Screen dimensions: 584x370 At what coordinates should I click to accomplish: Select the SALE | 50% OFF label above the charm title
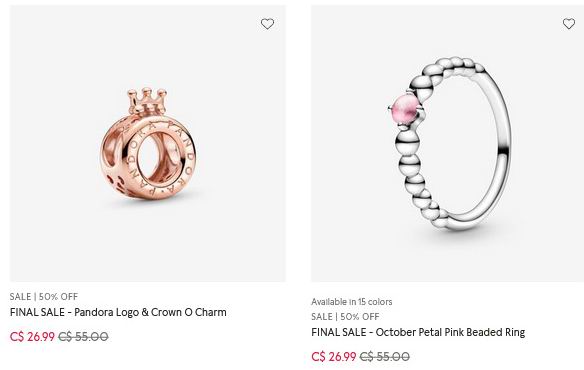click(44, 297)
